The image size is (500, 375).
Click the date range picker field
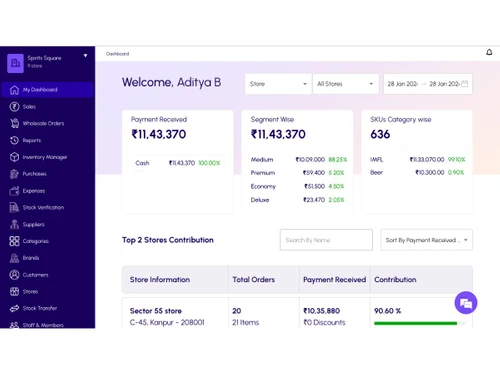coord(428,84)
